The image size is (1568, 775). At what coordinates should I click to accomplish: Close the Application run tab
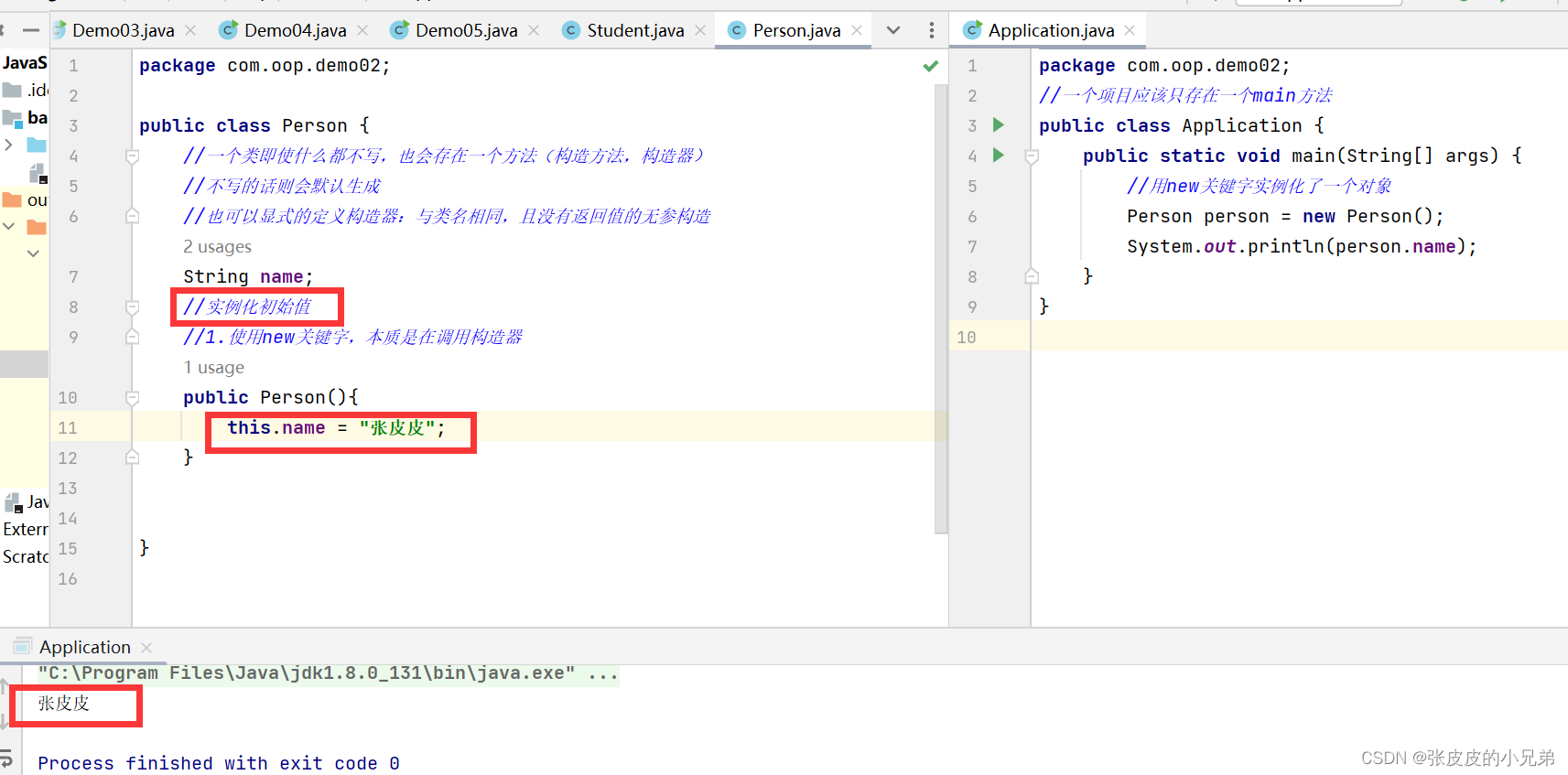coord(146,647)
